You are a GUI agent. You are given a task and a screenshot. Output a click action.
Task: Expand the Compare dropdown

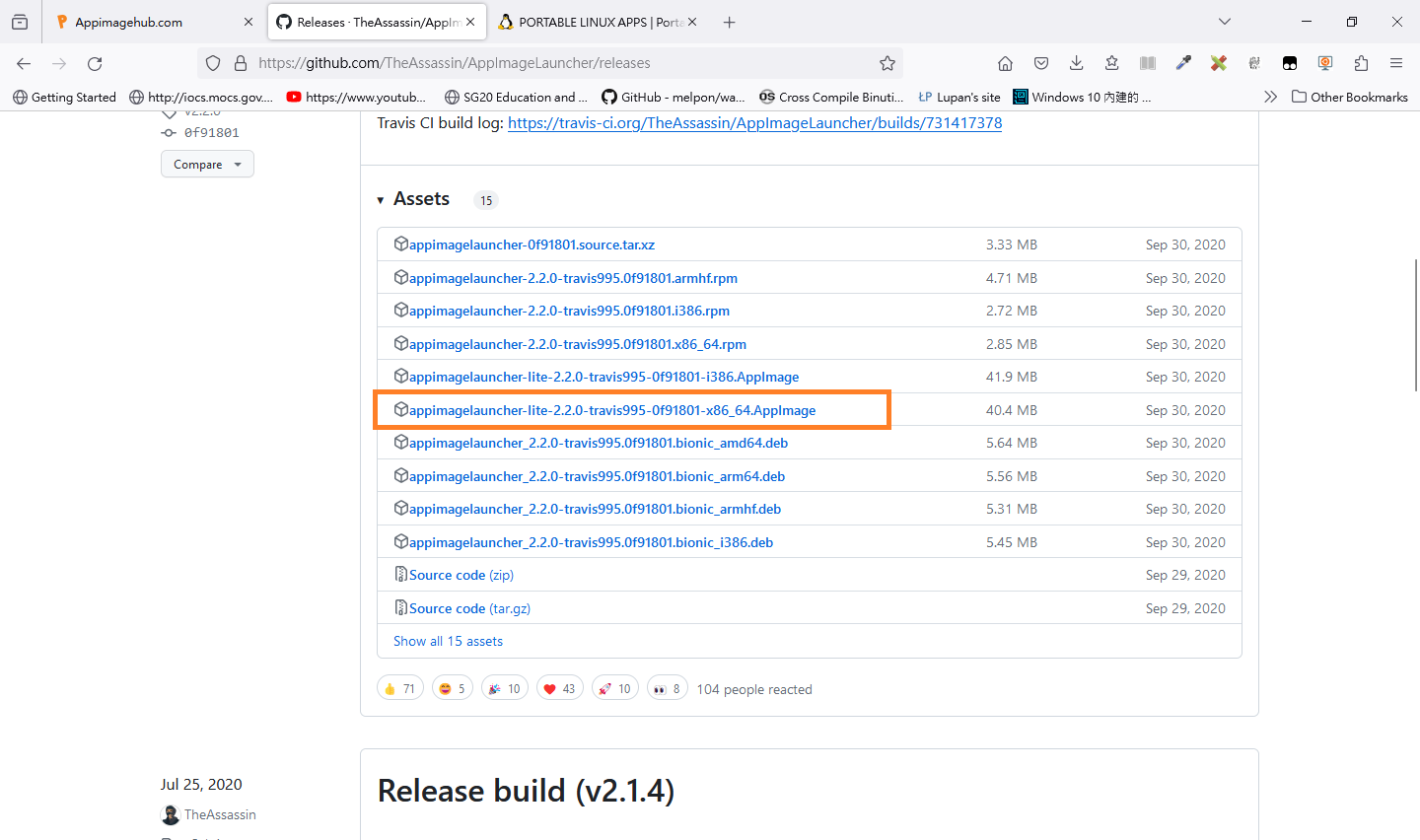(x=207, y=164)
